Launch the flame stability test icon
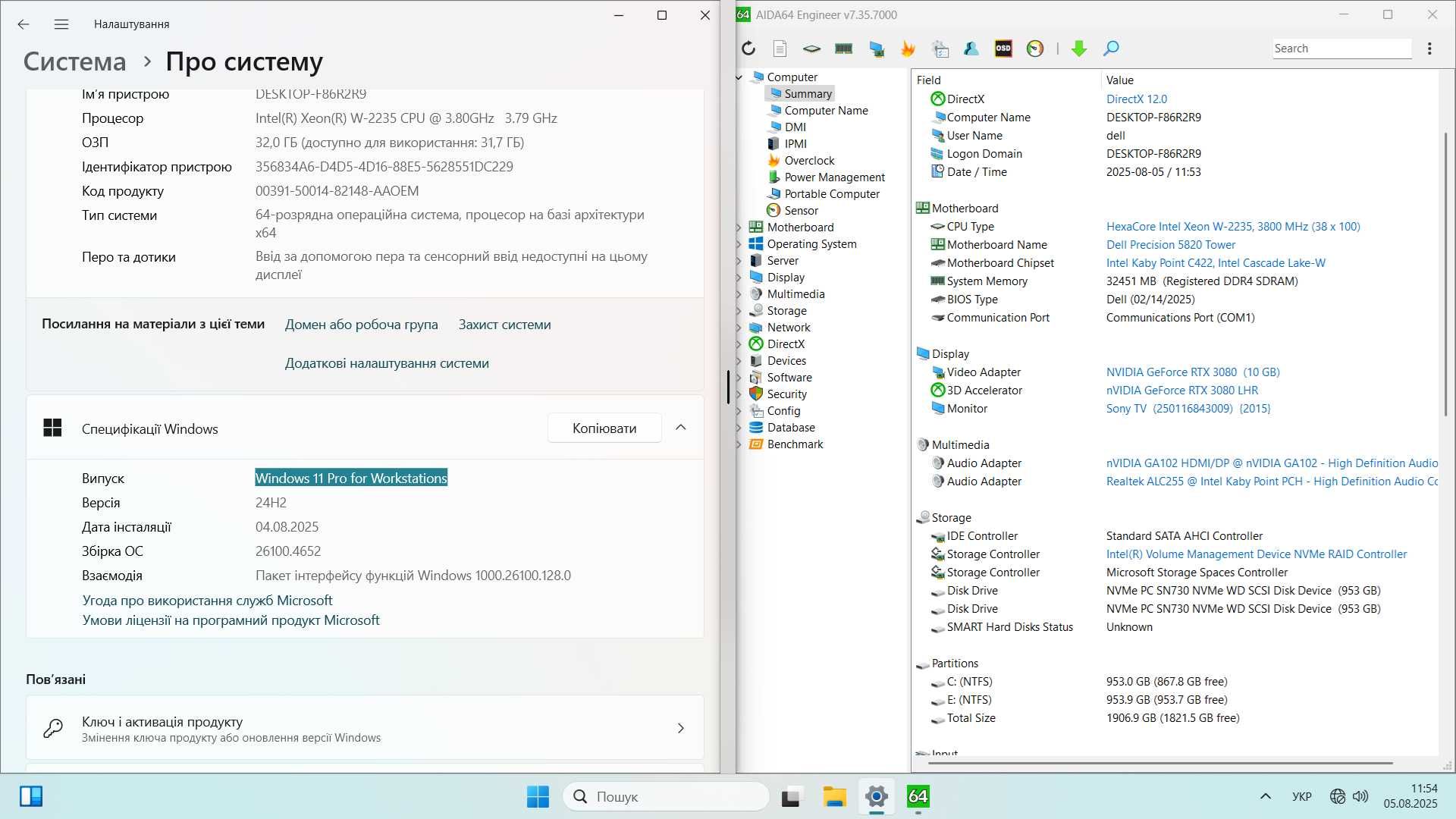1456x819 pixels. 908,49
